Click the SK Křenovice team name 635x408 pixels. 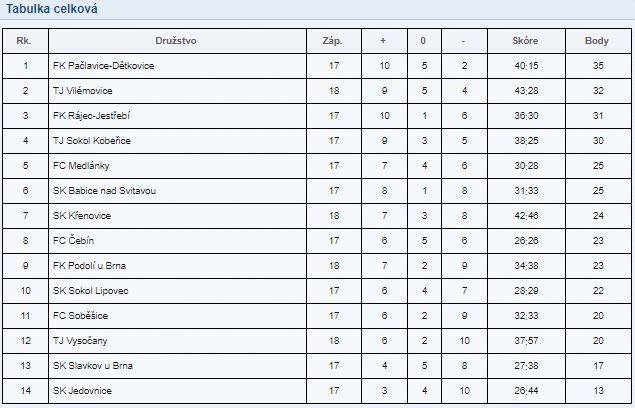coord(82,216)
